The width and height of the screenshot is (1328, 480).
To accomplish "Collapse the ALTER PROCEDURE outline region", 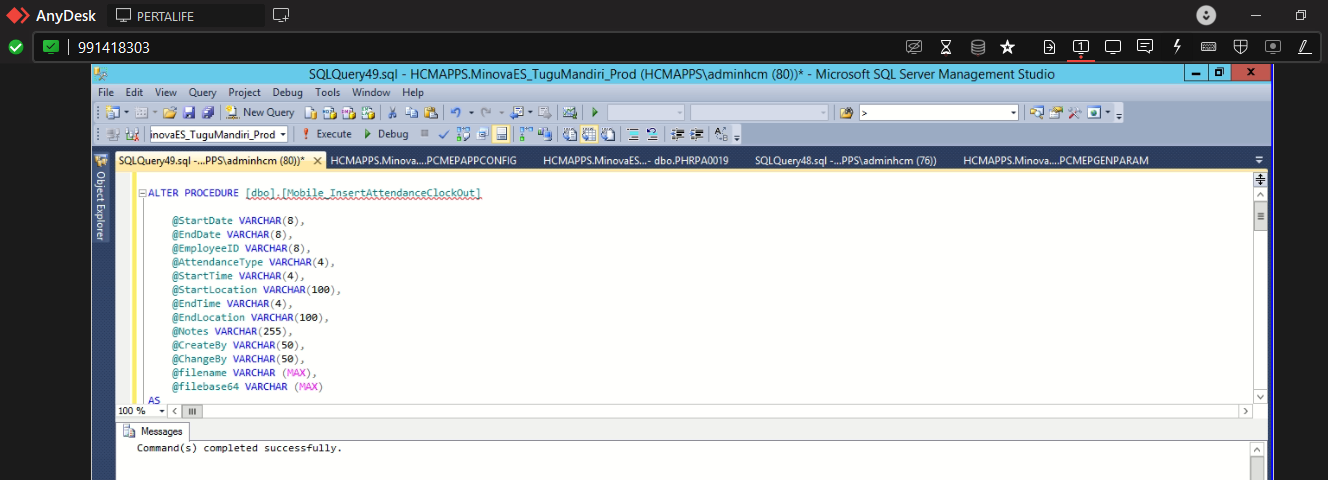I will (142, 193).
